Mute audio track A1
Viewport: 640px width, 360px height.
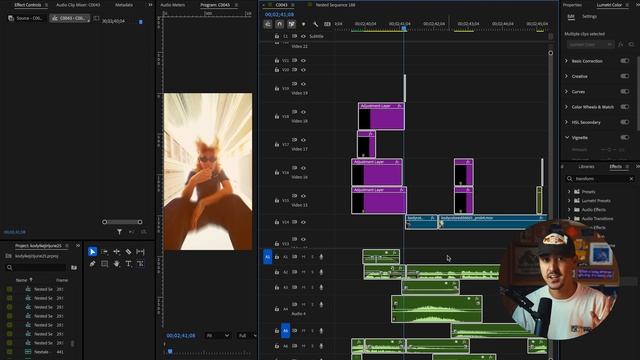[303, 257]
